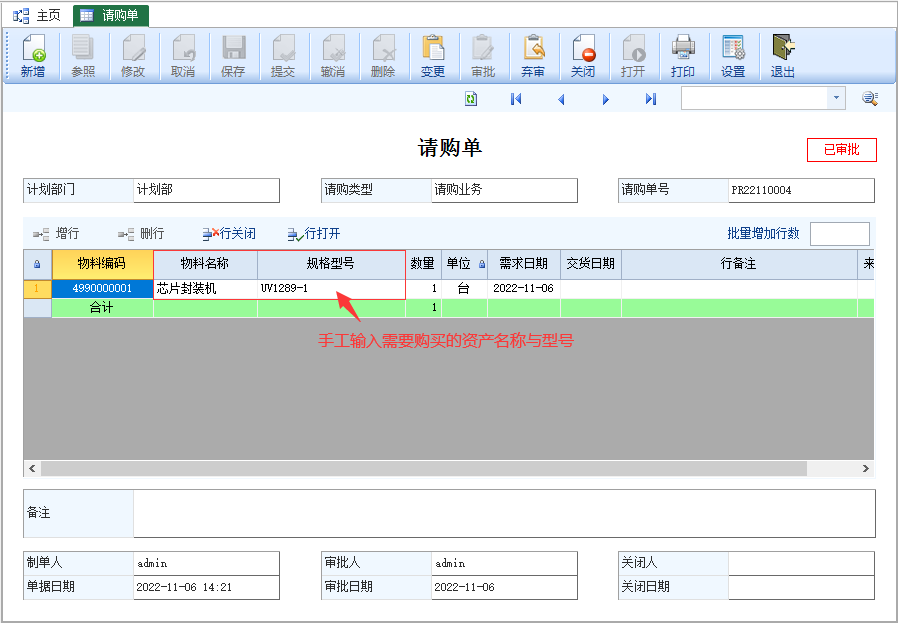Select row number 1 header
Viewport: 898px width, 623px height.
37,289
